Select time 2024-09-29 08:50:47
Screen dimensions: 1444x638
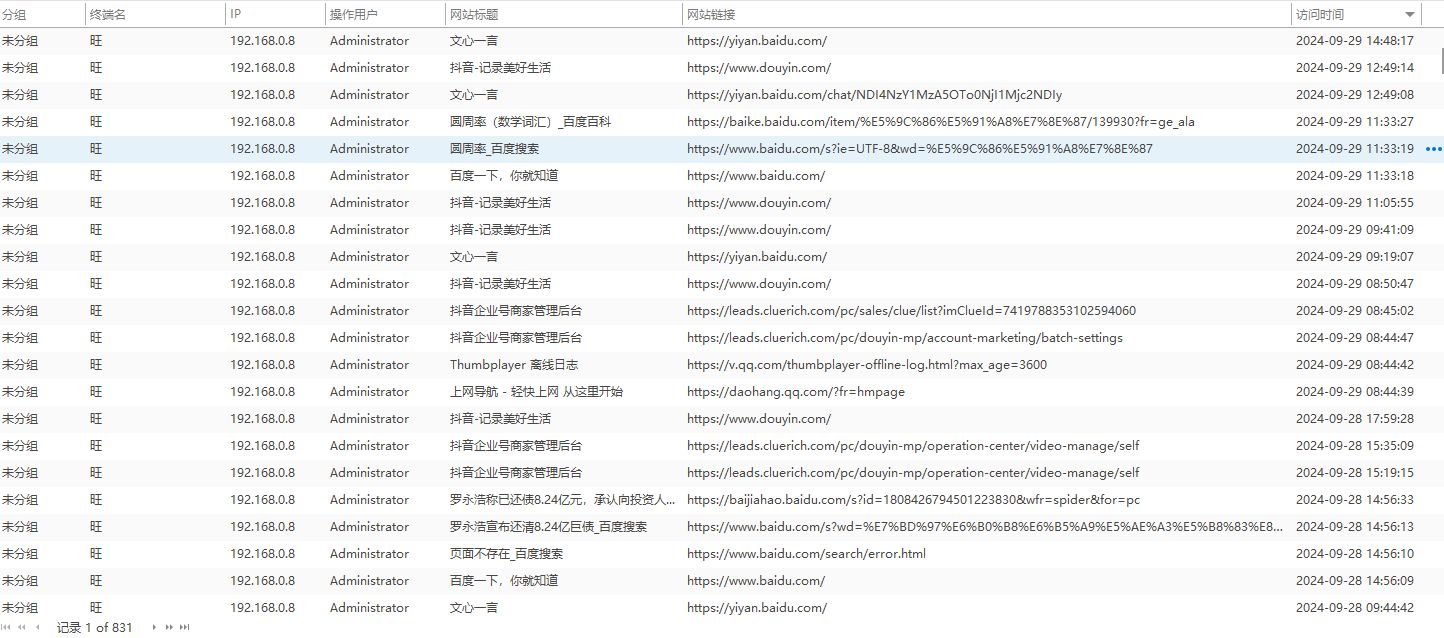[x=1355, y=284]
